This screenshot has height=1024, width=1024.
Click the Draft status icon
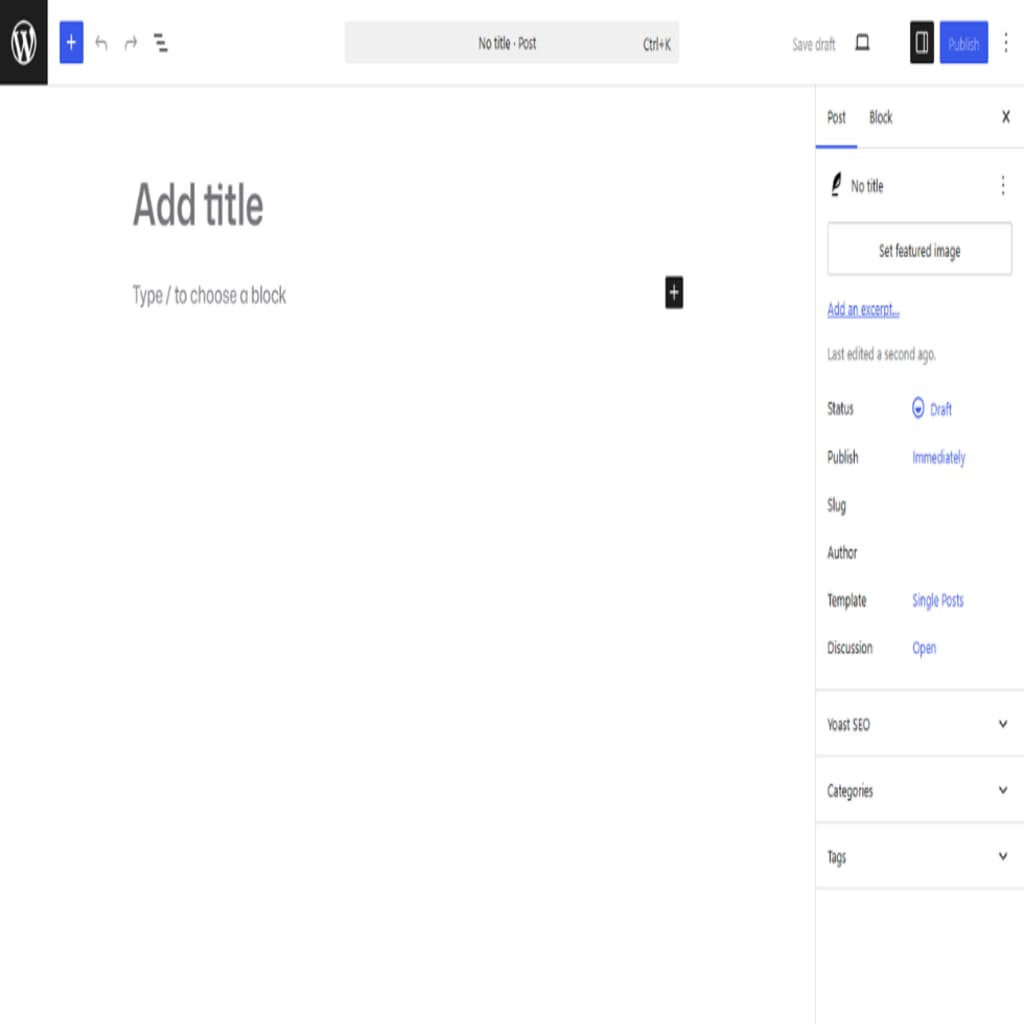918,408
